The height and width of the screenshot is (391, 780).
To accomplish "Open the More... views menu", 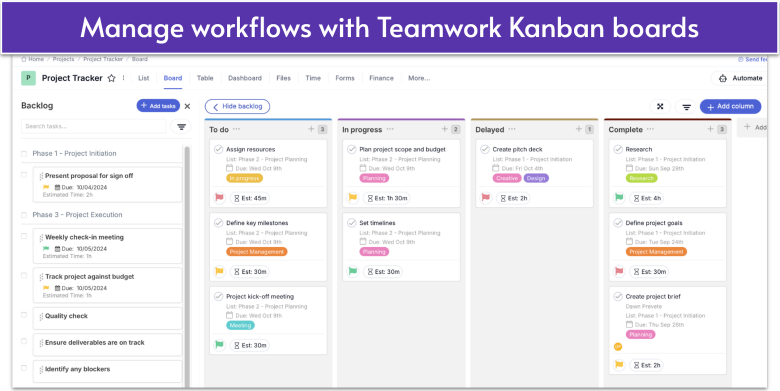I will [x=419, y=78].
